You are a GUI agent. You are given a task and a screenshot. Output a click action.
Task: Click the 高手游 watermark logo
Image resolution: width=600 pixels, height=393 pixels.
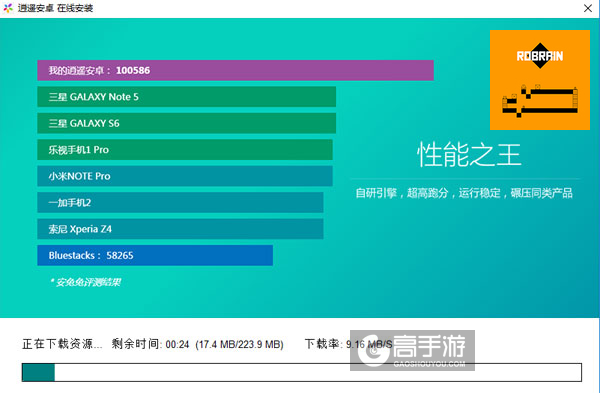[x=412, y=350]
